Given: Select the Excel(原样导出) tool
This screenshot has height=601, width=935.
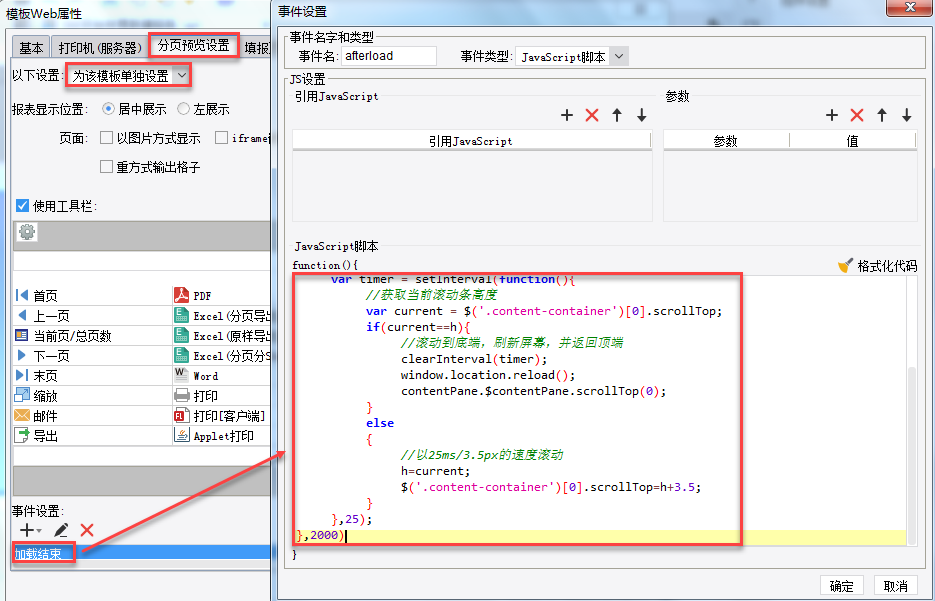Looking at the screenshot, I should click(x=221, y=336).
